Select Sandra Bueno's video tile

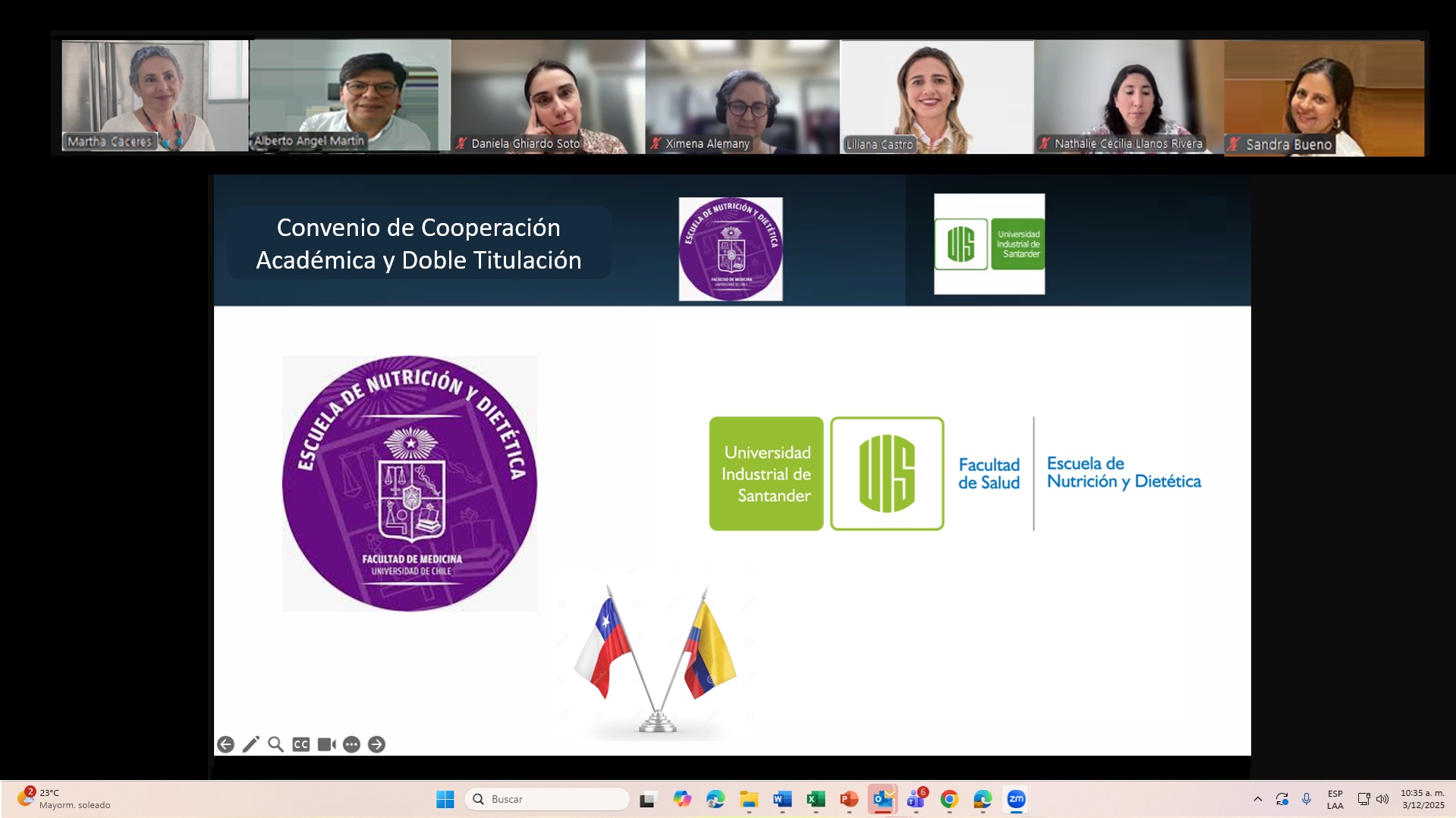pyautogui.click(x=1324, y=99)
